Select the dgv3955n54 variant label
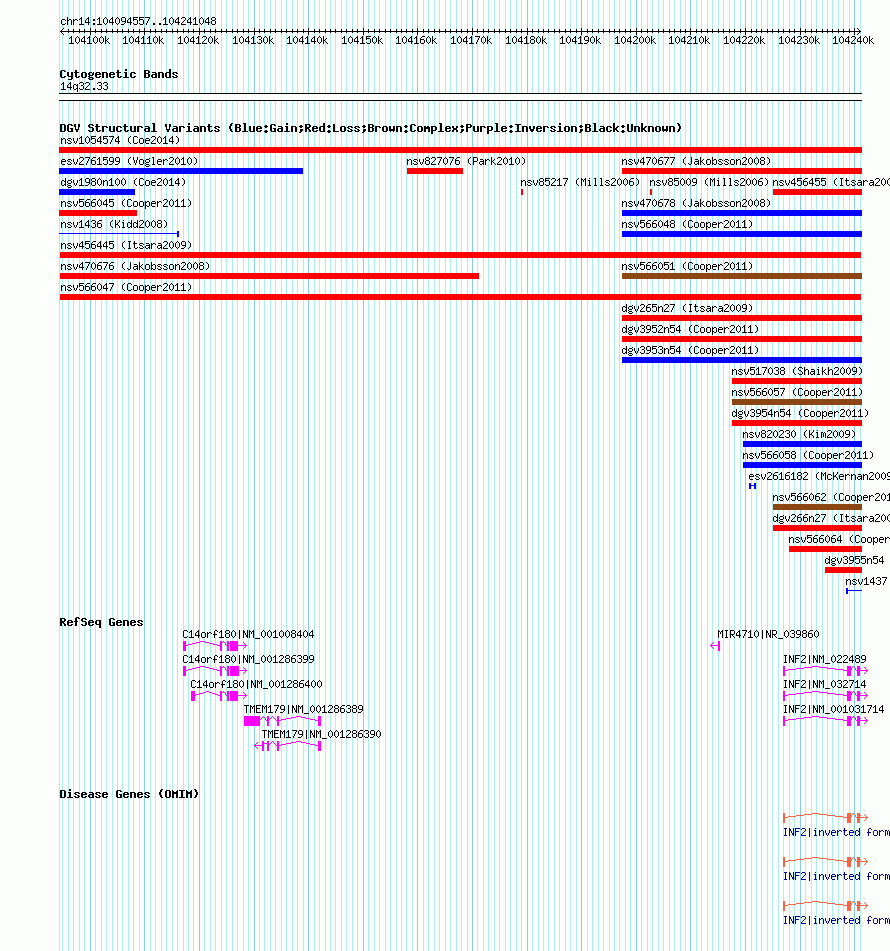This screenshot has height=951, width=890. 854,560
